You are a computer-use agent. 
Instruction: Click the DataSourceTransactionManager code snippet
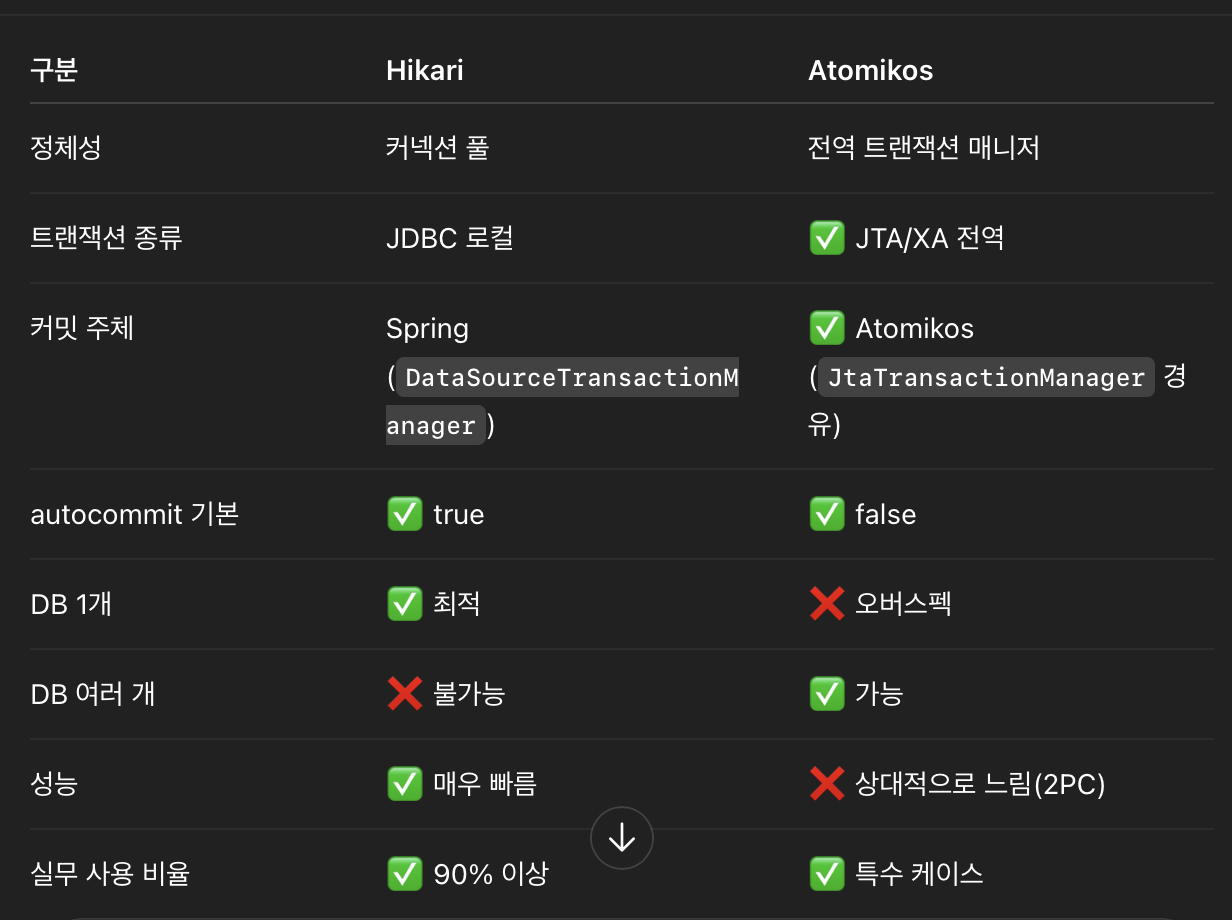click(563, 401)
